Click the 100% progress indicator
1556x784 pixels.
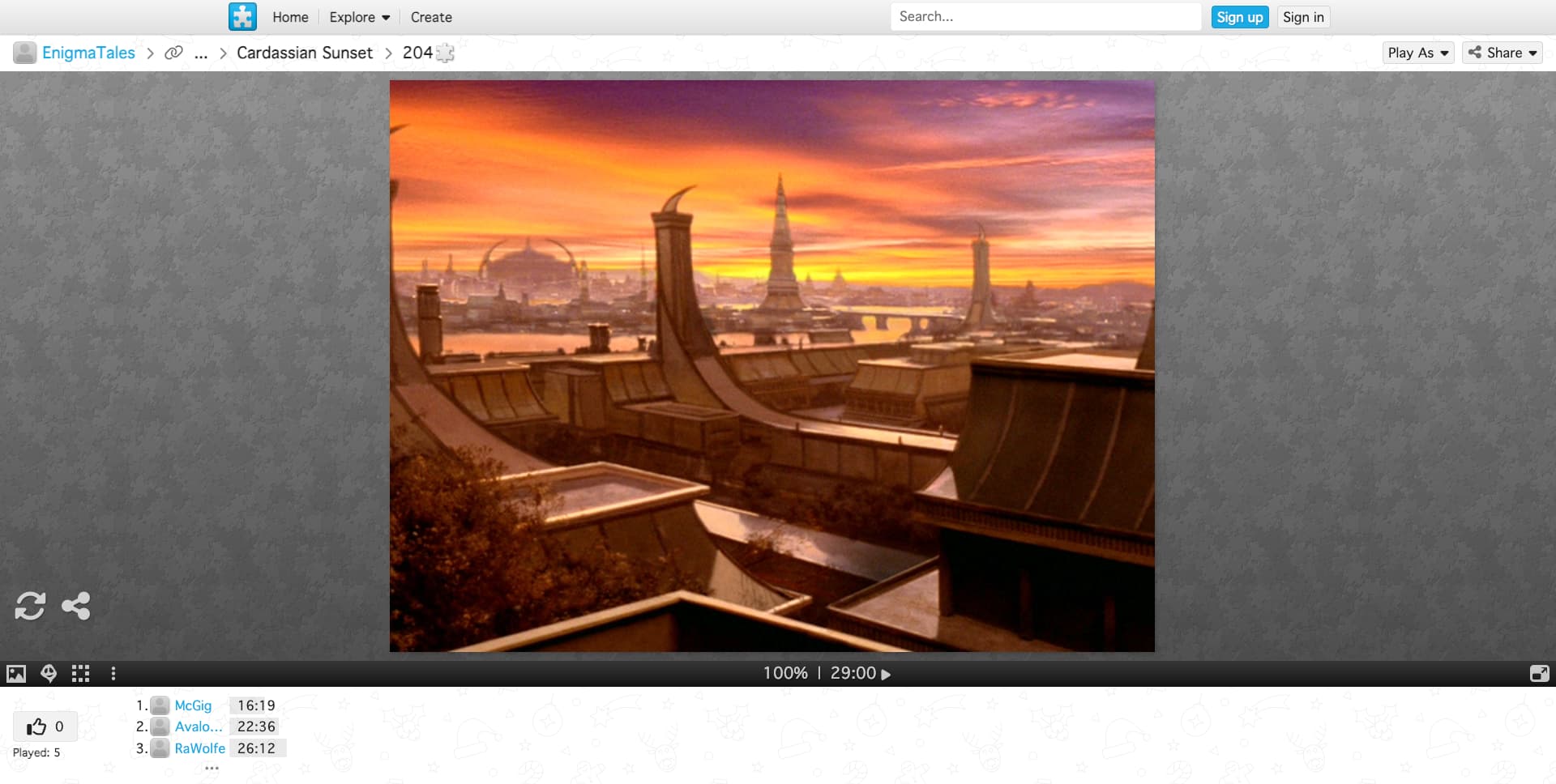tap(785, 673)
